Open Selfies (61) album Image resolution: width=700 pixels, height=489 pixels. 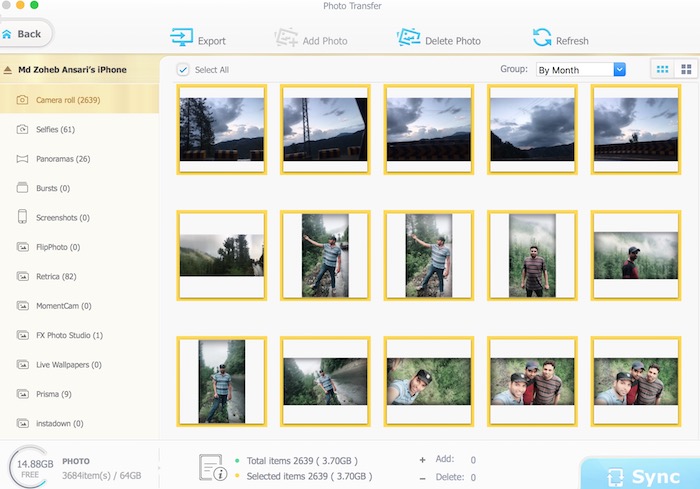[79, 129]
